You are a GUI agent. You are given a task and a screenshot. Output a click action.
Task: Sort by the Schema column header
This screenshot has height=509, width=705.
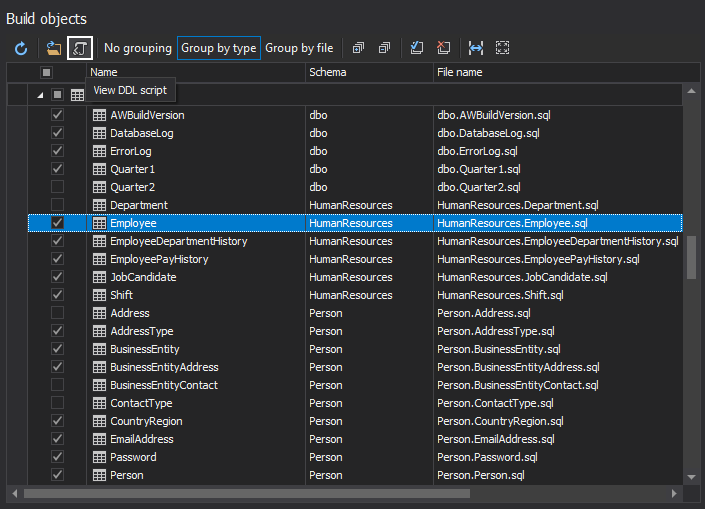pyautogui.click(x=368, y=72)
